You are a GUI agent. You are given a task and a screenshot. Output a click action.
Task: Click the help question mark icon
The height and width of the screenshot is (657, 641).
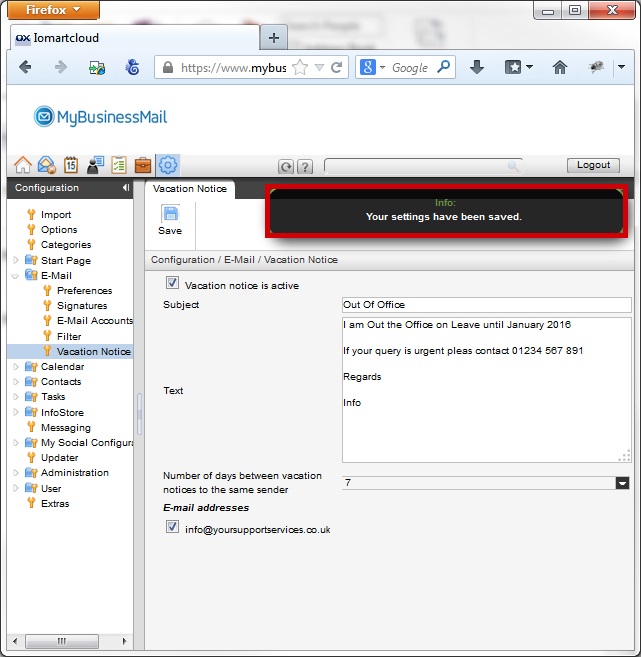coord(305,167)
